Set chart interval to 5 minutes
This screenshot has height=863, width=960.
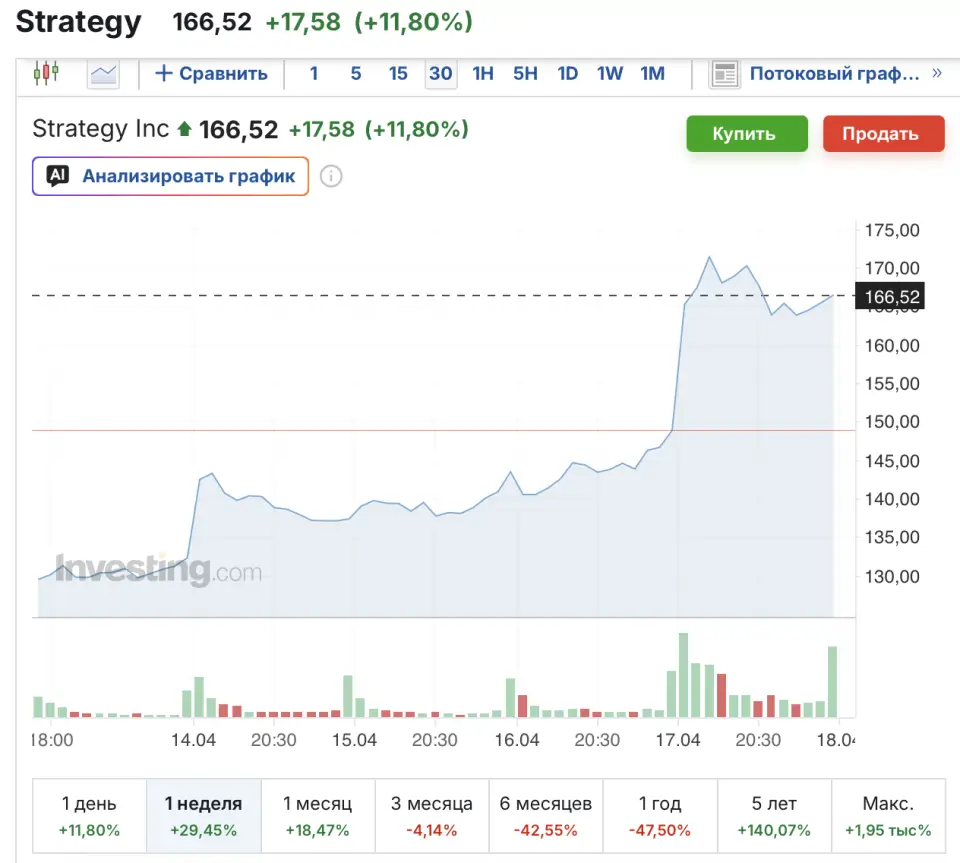pos(356,74)
